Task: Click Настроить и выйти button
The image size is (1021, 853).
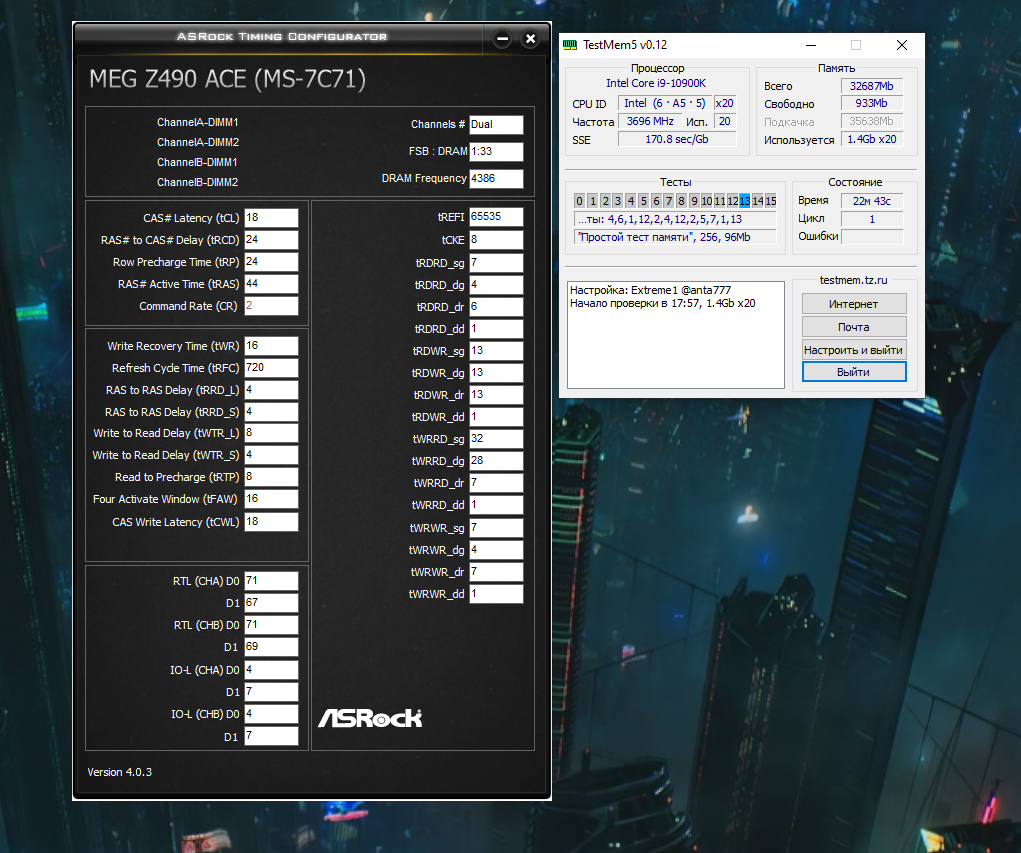Action: tap(854, 350)
